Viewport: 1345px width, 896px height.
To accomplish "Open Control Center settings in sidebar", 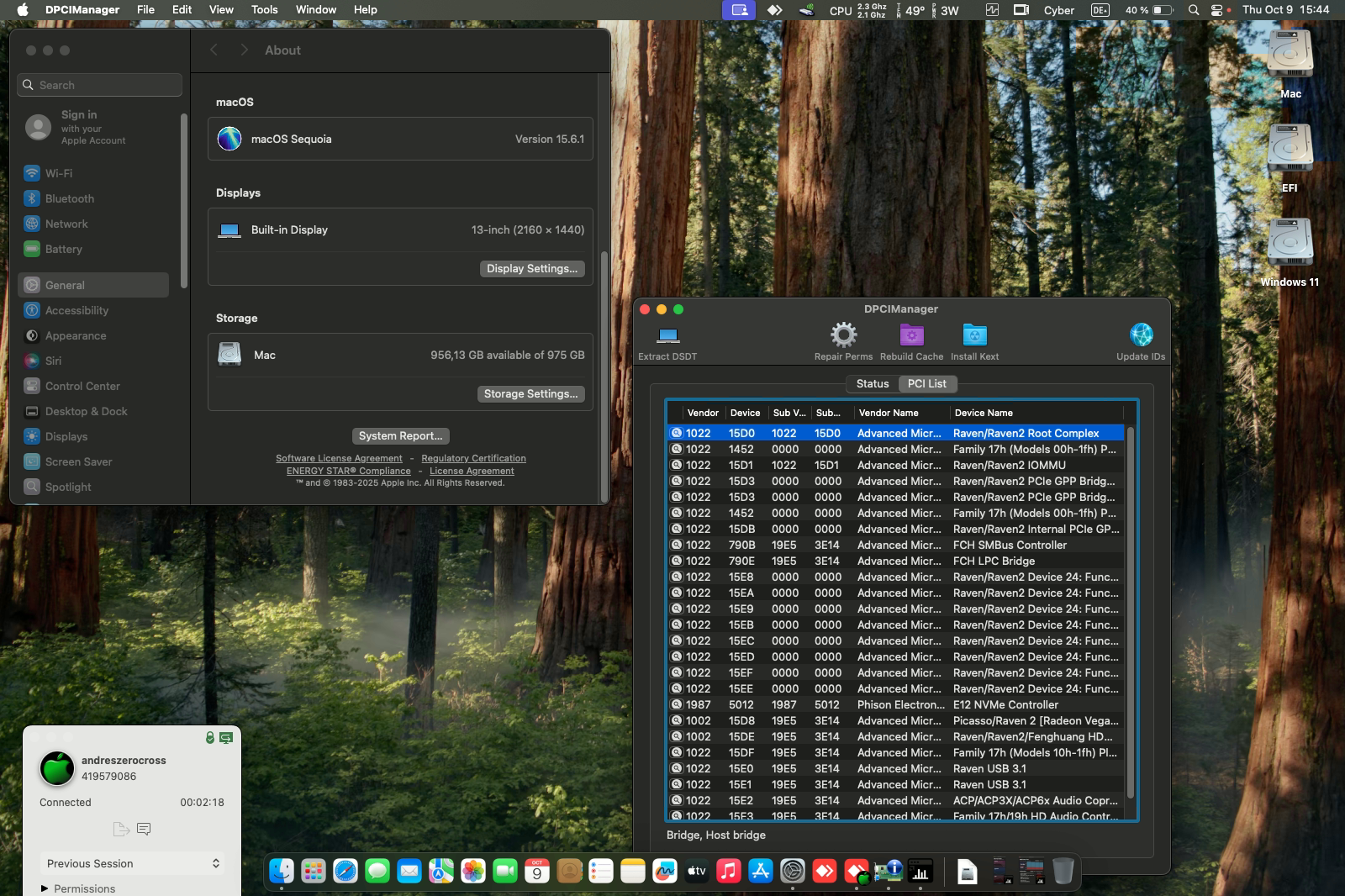I will click(x=92, y=386).
